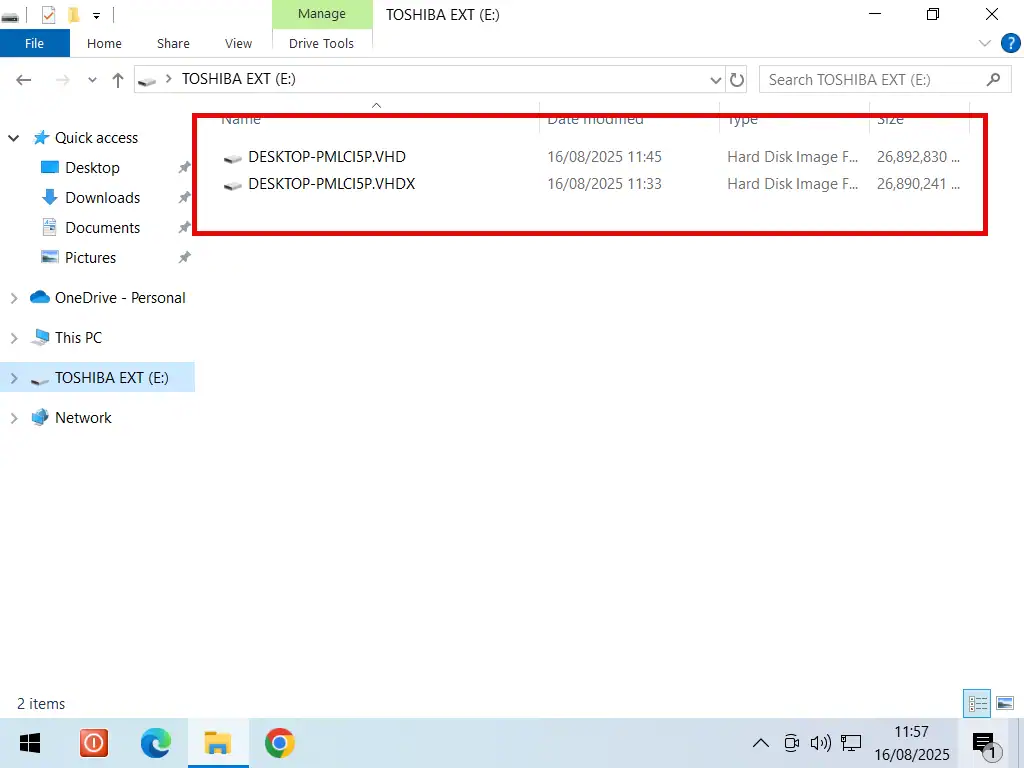
Task: Open the notification Action Center icon
Action: [984, 743]
